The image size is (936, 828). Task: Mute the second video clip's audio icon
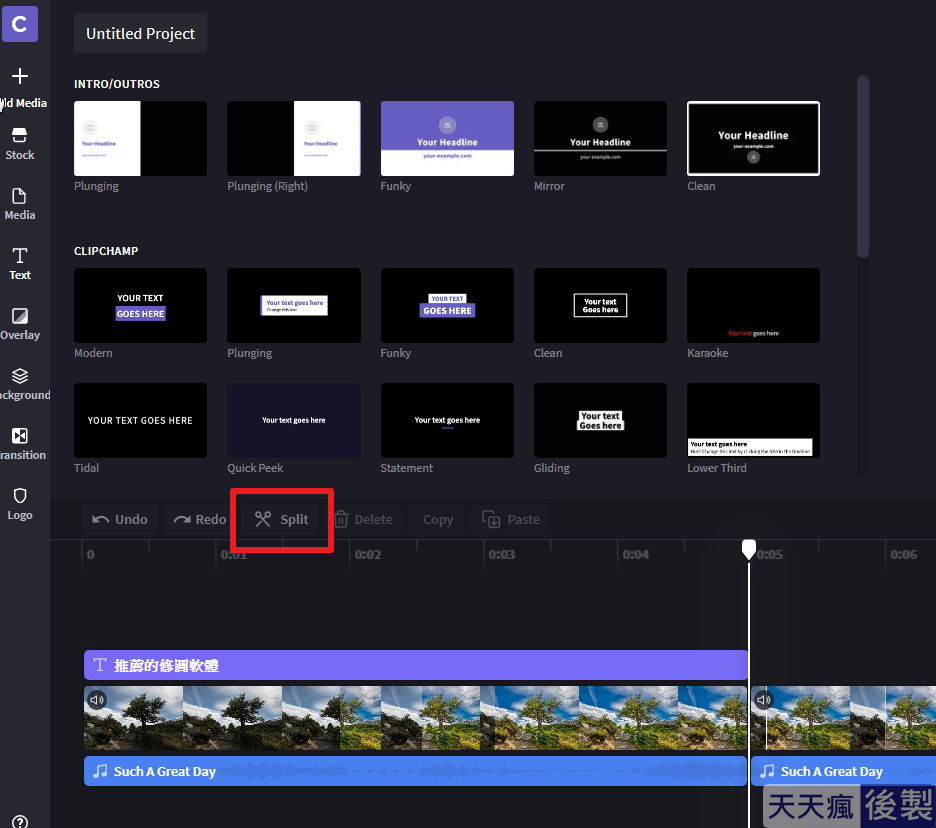763,699
